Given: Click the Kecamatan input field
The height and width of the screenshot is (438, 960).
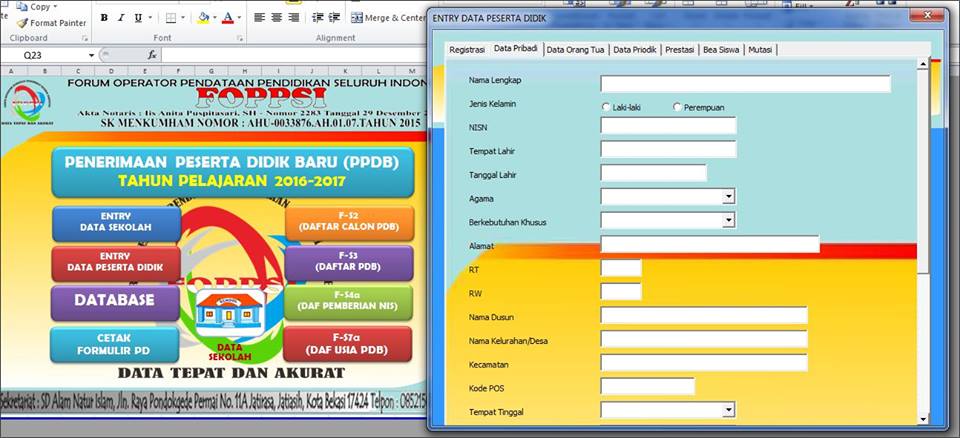Looking at the screenshot, I should click(704, 363).
